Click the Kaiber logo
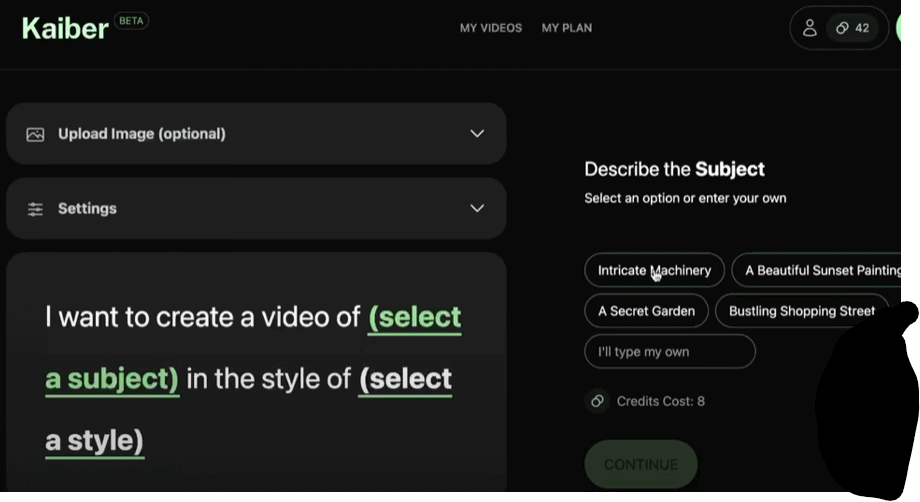This screenshot has width=920, height=502. pos(65,29)
